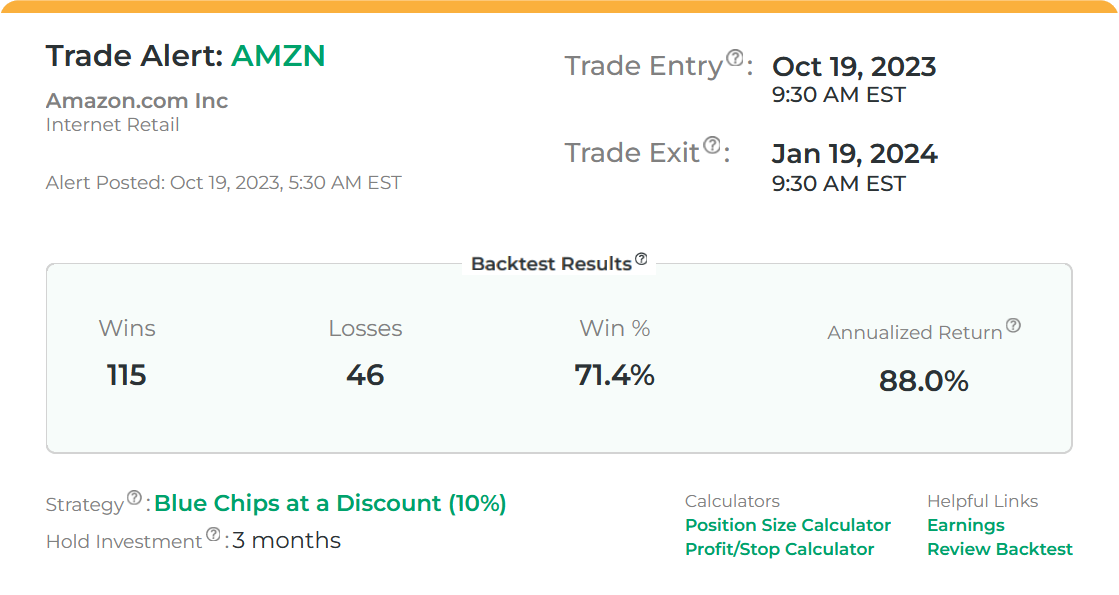
Task: Open the Position Size Calculator
Action: pyautogui.click(x=787, y=525)
